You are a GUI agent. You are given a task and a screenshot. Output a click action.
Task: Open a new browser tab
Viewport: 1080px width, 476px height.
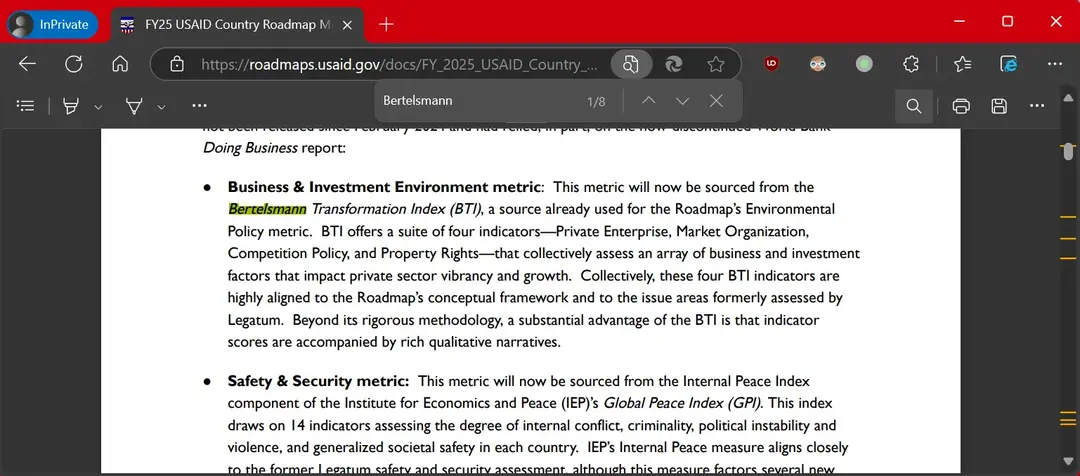[386, 24]
